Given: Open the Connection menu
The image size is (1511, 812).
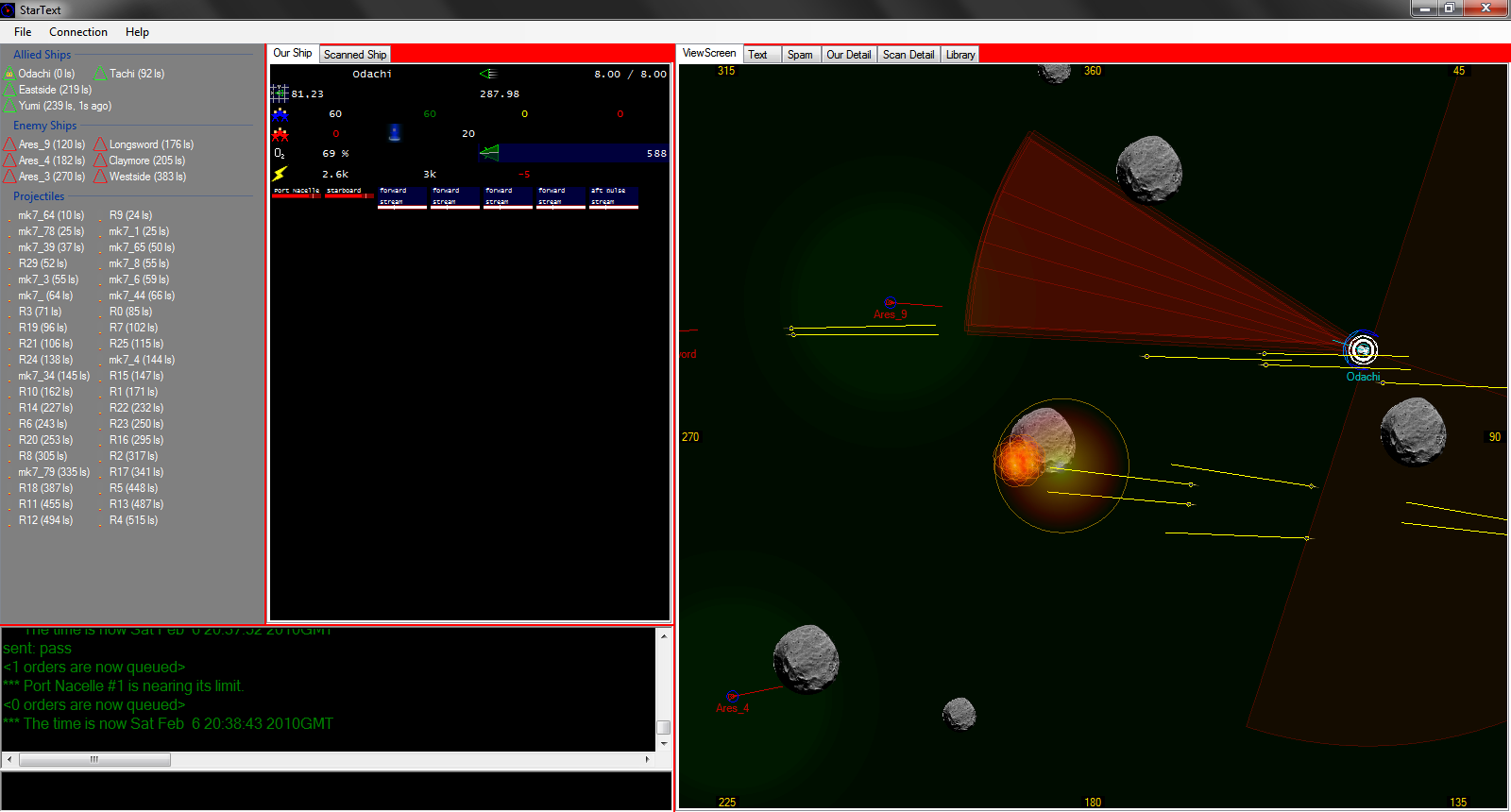Looking at the screenshot, I should point(78,32).
